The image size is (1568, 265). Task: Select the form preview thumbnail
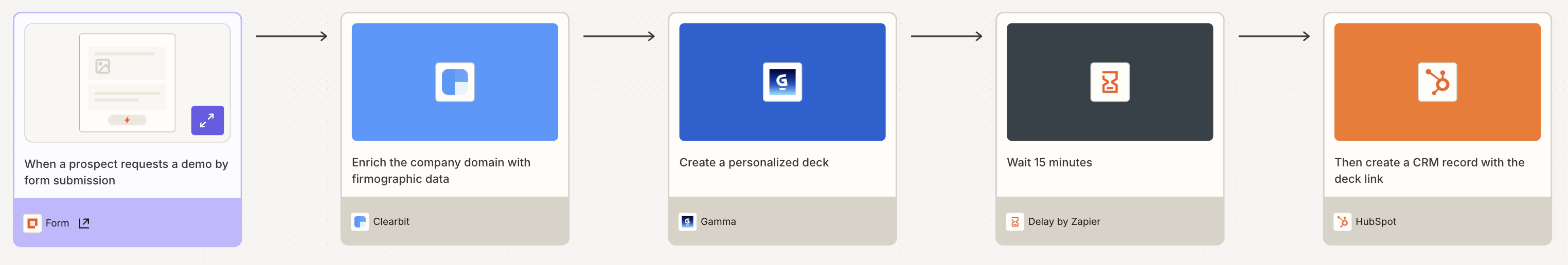pyautogui.click(x=127, y=83)
